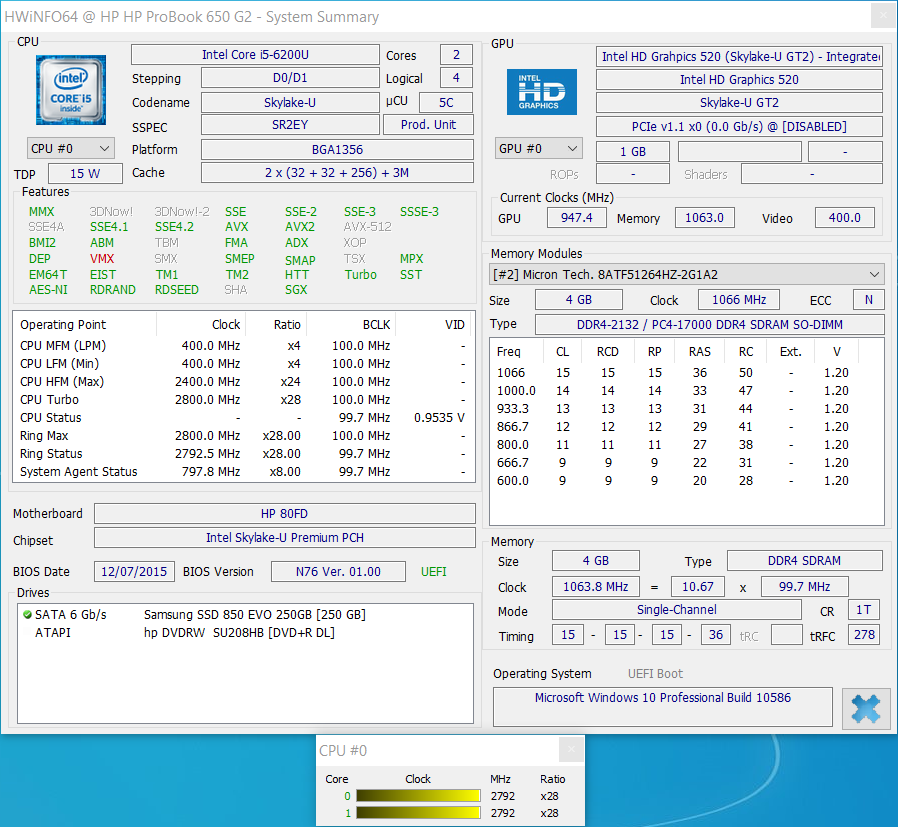Select the Samsung SSD 850 EVO drive row

pyautogui.click(x=245, y=615)
